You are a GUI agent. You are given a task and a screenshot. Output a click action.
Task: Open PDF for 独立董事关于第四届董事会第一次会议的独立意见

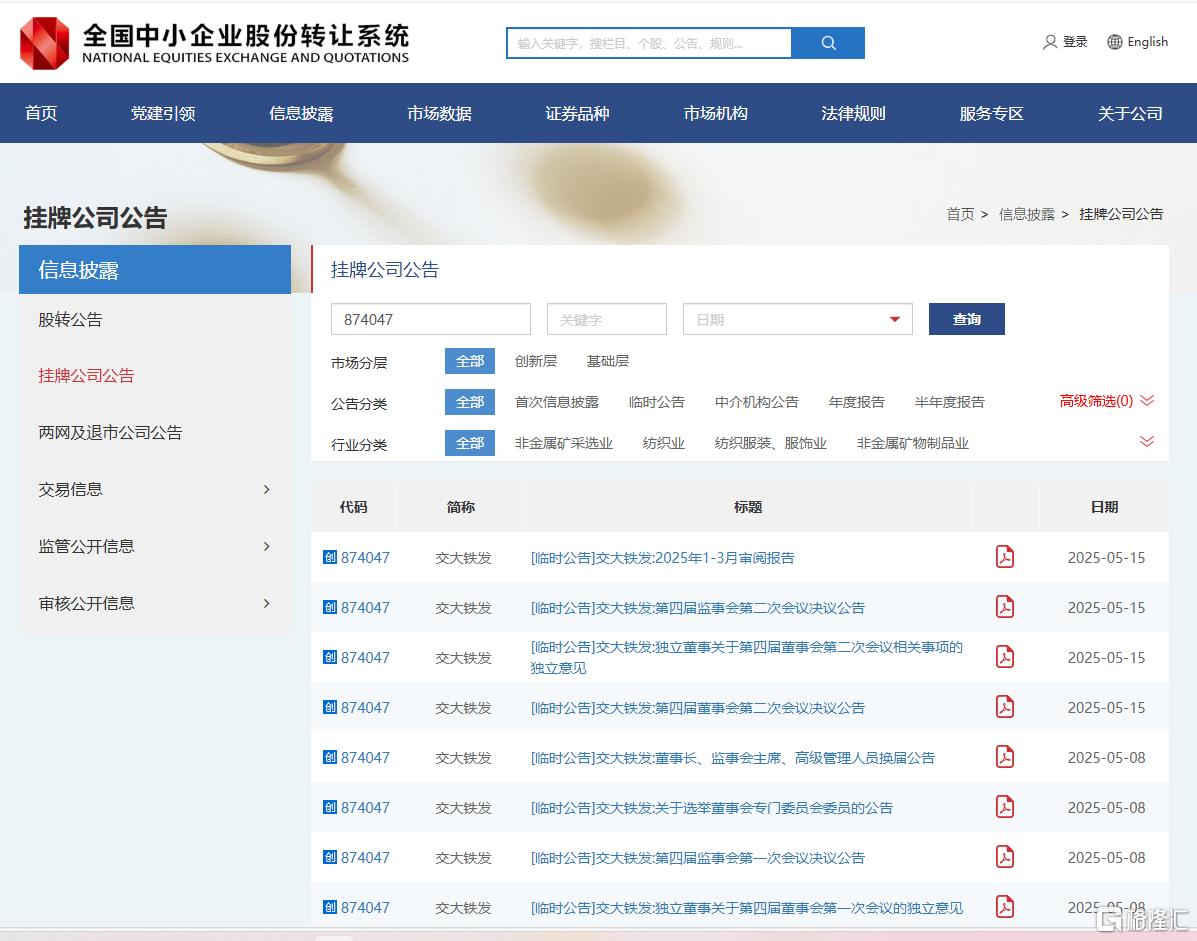1005,907
